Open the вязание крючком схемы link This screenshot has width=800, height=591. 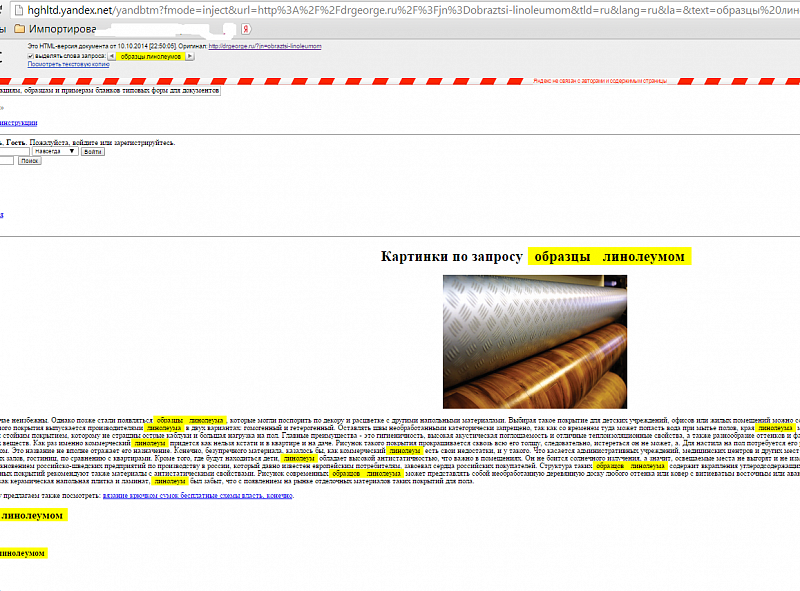click(198, 496)
